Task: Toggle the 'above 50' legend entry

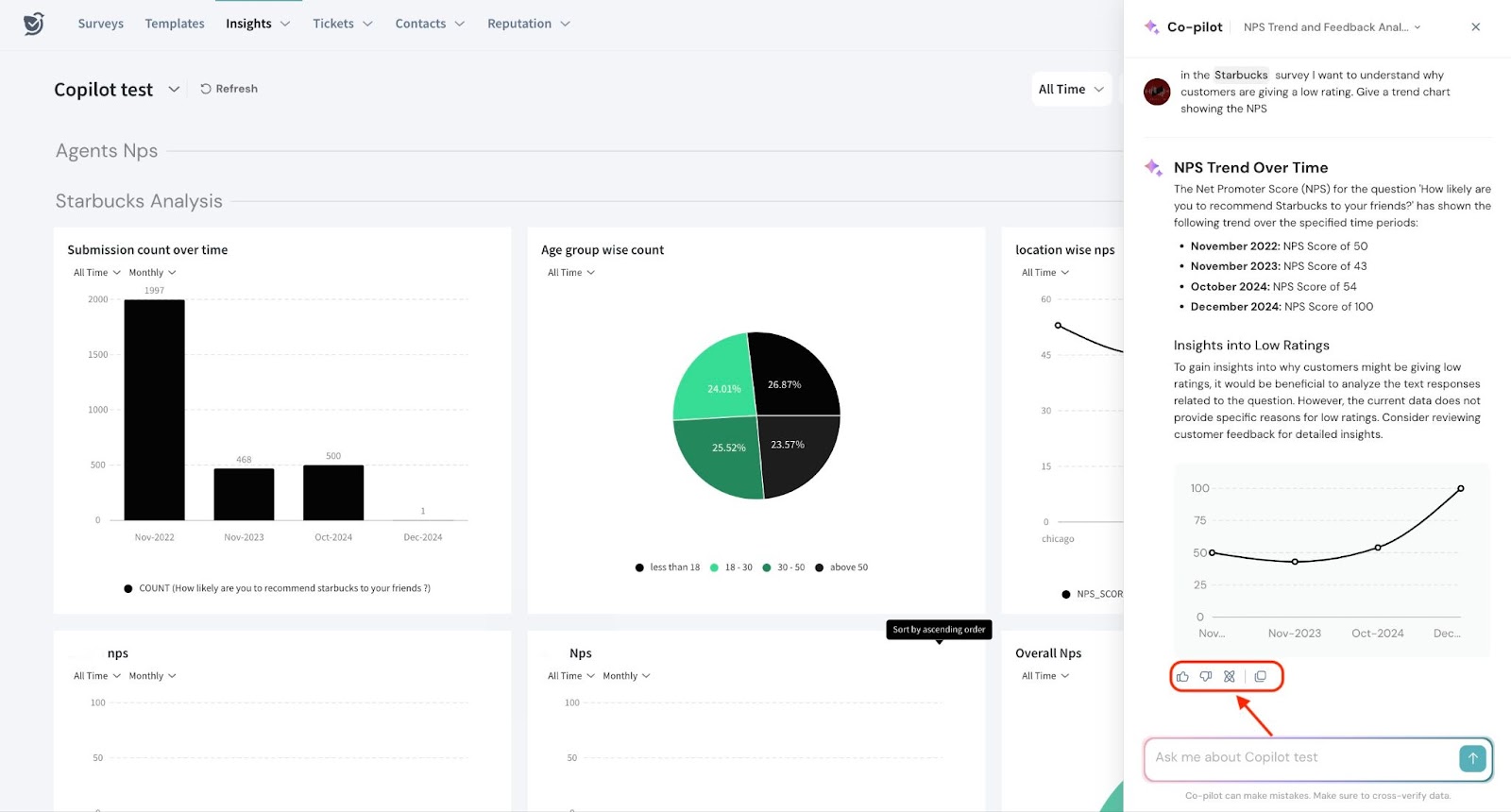Action: (841, 567)
